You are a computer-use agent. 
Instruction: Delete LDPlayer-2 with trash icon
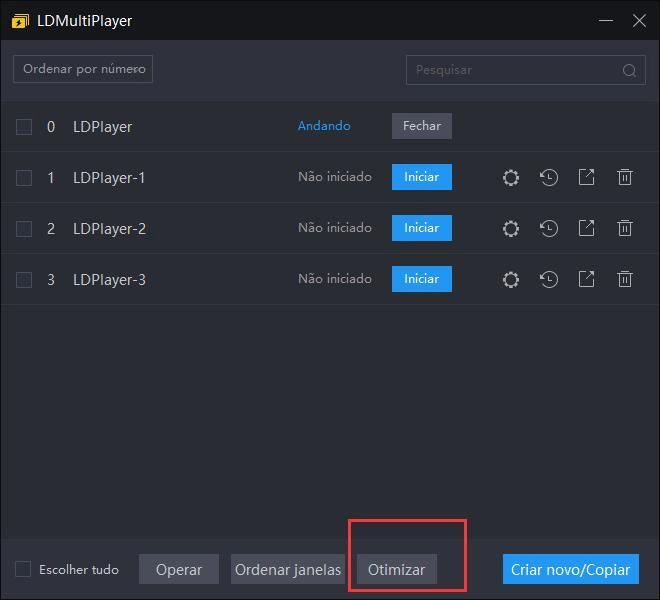tap(625, 228)
